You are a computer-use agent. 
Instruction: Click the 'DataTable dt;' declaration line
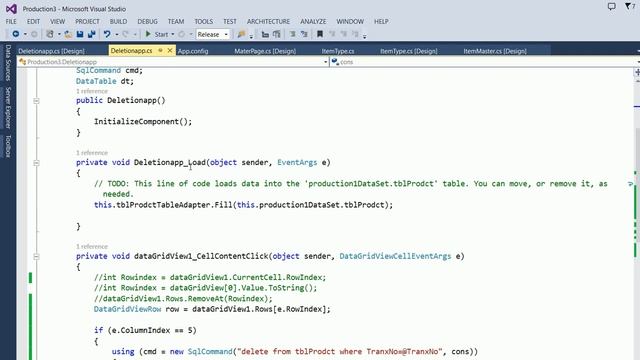(x=105, y=81)
